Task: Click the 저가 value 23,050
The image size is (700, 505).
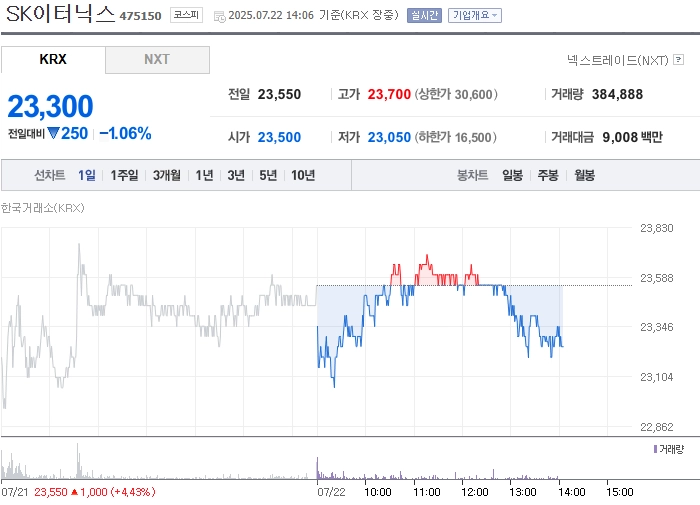Action: pos(389,137)
